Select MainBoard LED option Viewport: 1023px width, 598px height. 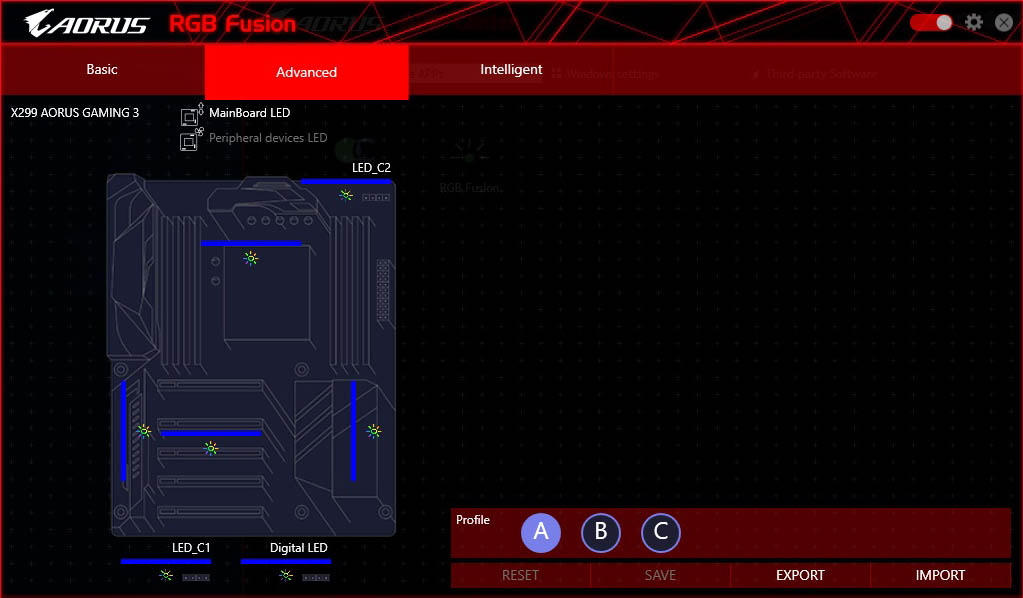pyautogui.click(x=249, y=113)
